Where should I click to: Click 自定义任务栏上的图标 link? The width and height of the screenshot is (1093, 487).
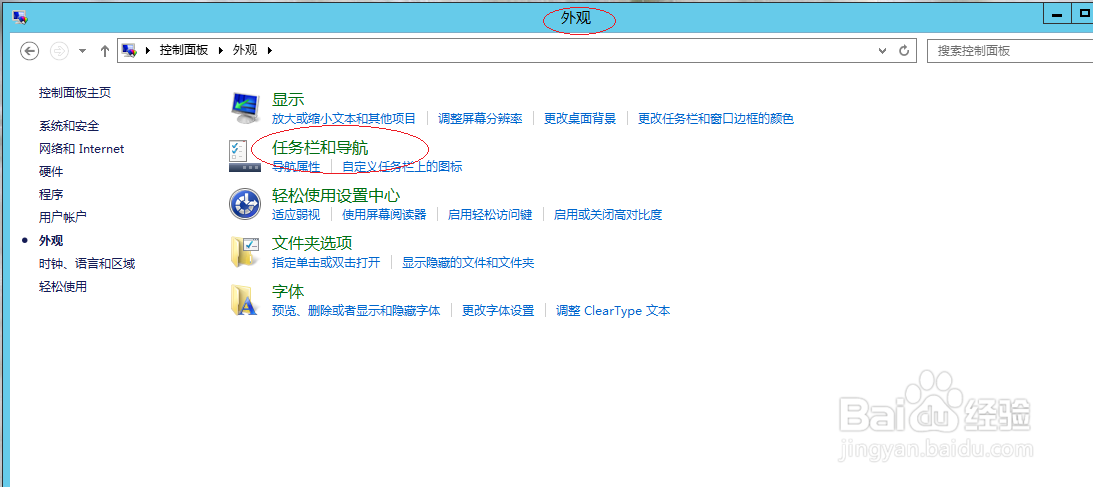(x=402, y=167)
